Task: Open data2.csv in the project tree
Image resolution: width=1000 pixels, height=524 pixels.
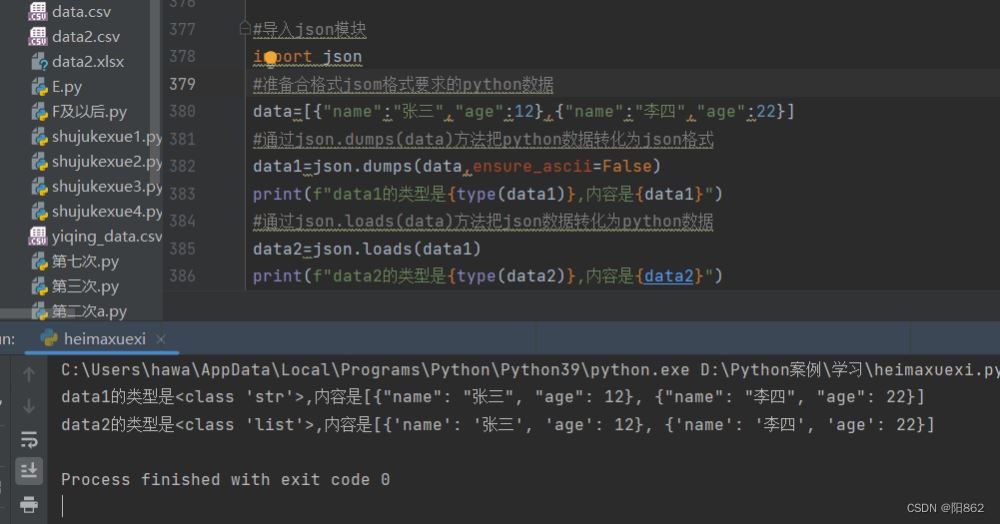Action: (86, 36)
